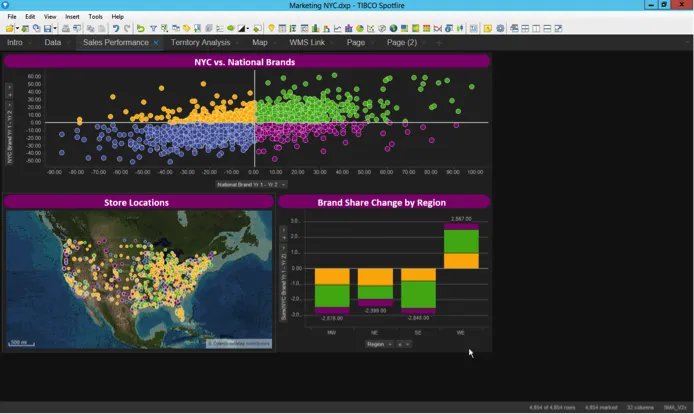Click '4,854 of 4,854 rows' in status bar
Screen dimensions: 694x414
pyautogui.click(x=552, y=407)
